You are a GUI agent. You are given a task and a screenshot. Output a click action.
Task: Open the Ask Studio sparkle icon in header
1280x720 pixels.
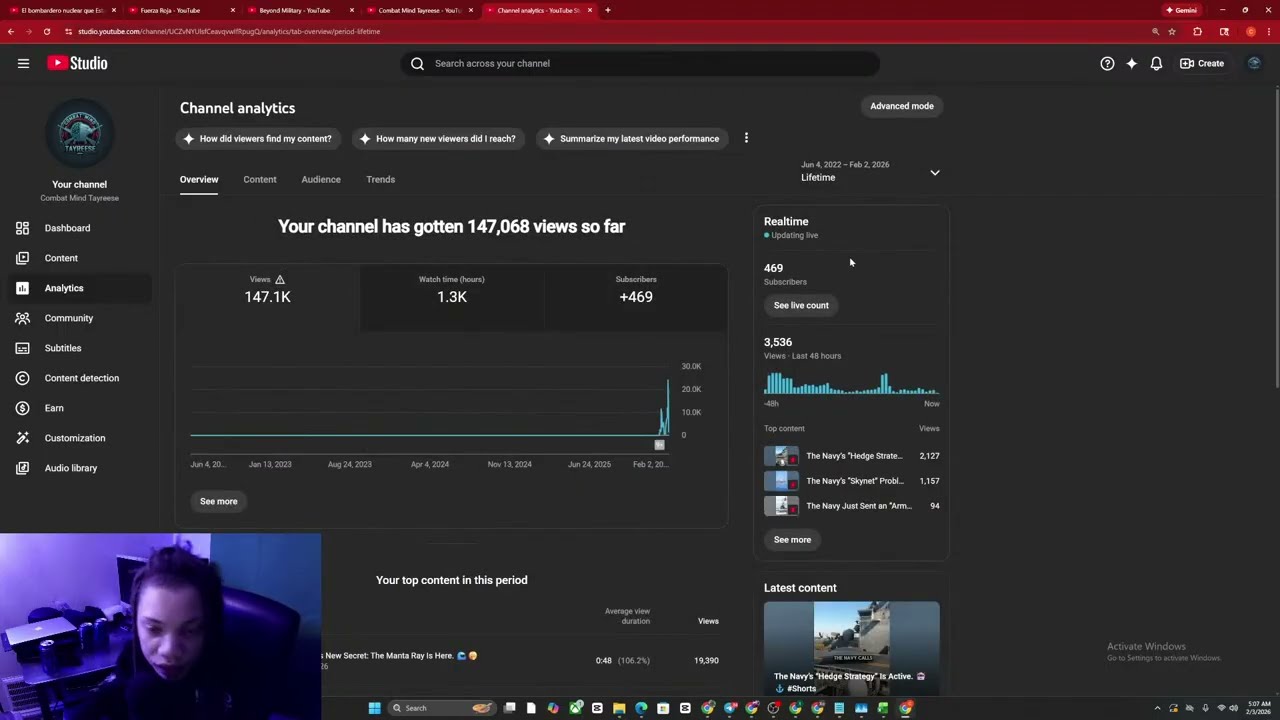click(1131, 63)
